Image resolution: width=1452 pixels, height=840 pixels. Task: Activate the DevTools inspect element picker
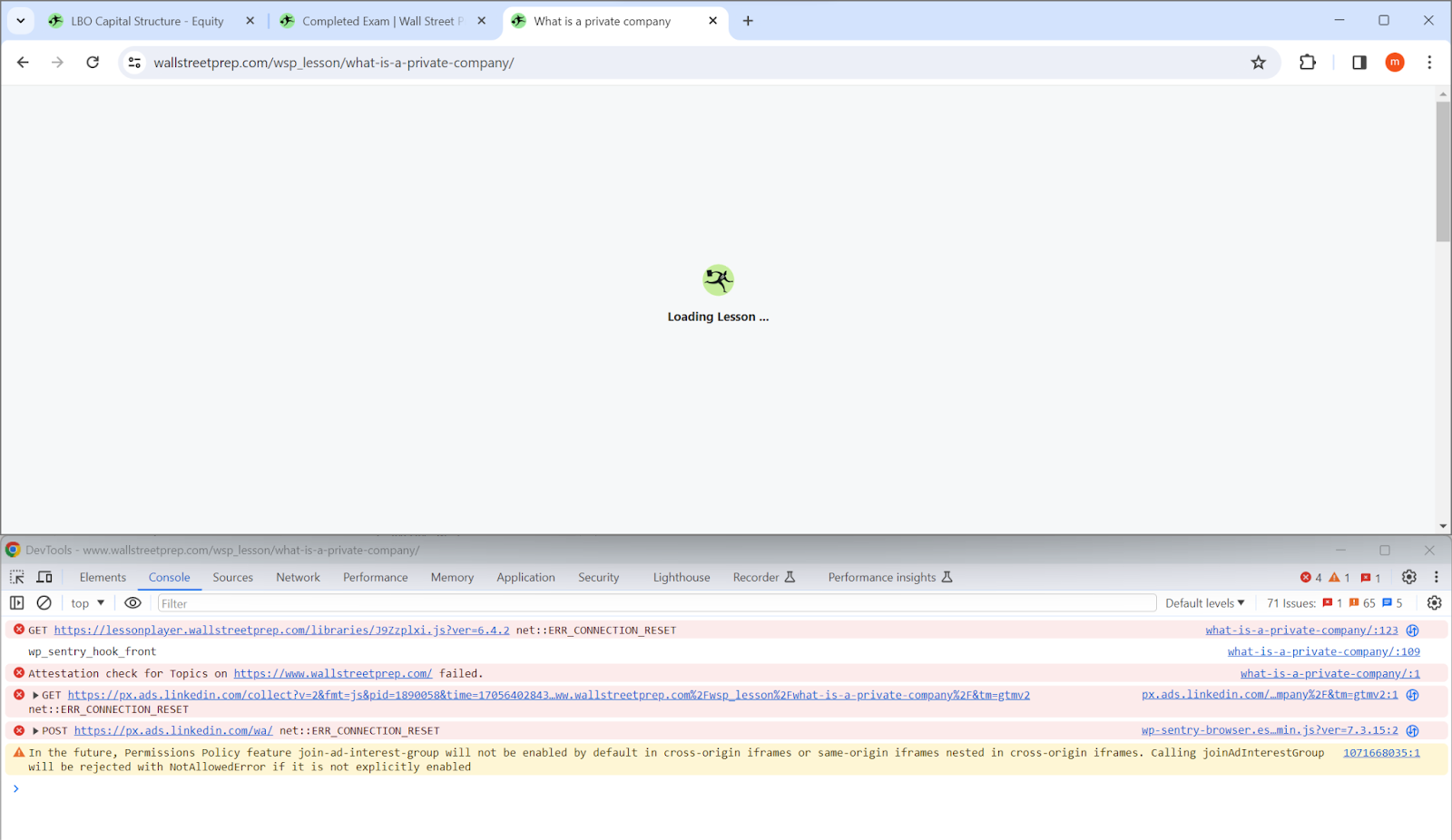(x=17, y=577)
